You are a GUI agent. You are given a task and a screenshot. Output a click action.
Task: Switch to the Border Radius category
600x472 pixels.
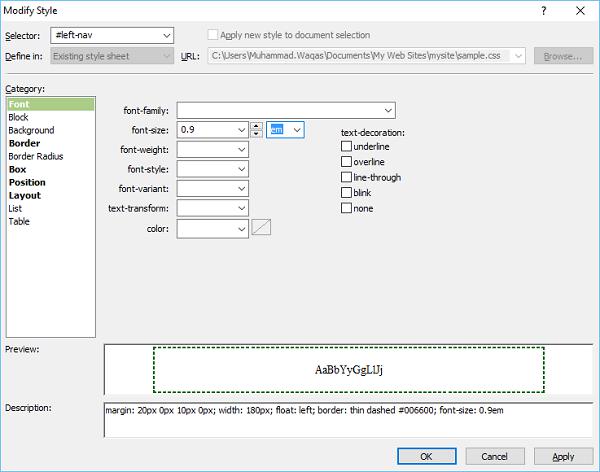point(35,156)
